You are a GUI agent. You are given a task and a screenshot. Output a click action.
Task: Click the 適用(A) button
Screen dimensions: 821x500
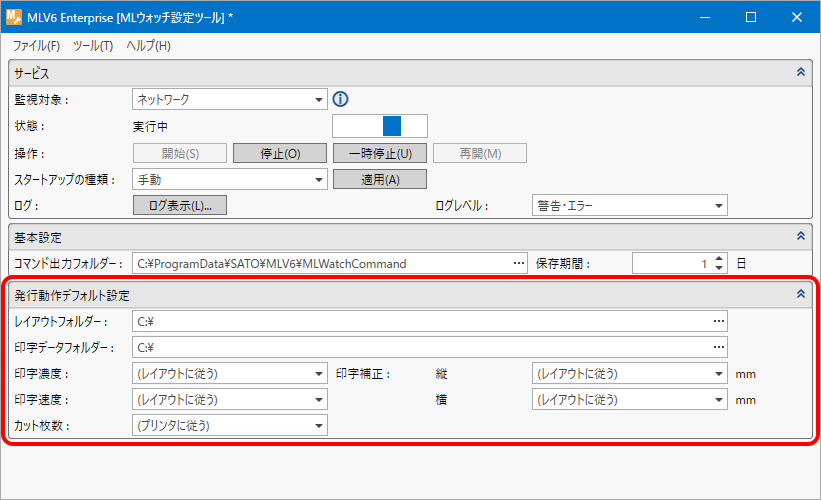(x=380, y=179)
